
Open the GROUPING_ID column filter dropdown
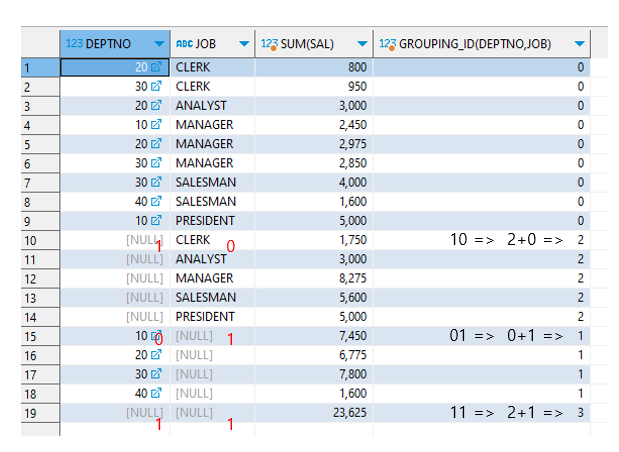click(579, 44)
